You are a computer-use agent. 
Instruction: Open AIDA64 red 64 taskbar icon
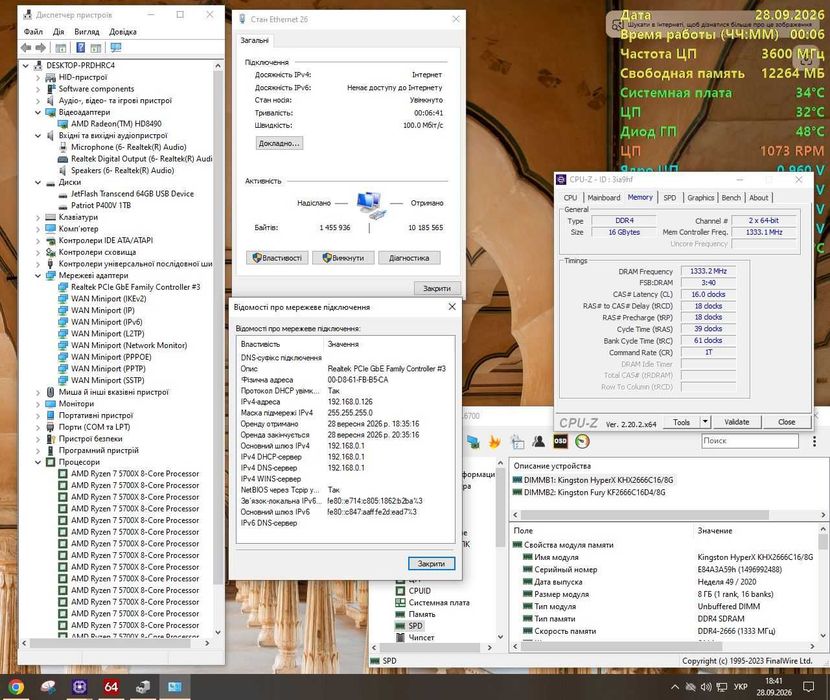click(x=111, y=687)
